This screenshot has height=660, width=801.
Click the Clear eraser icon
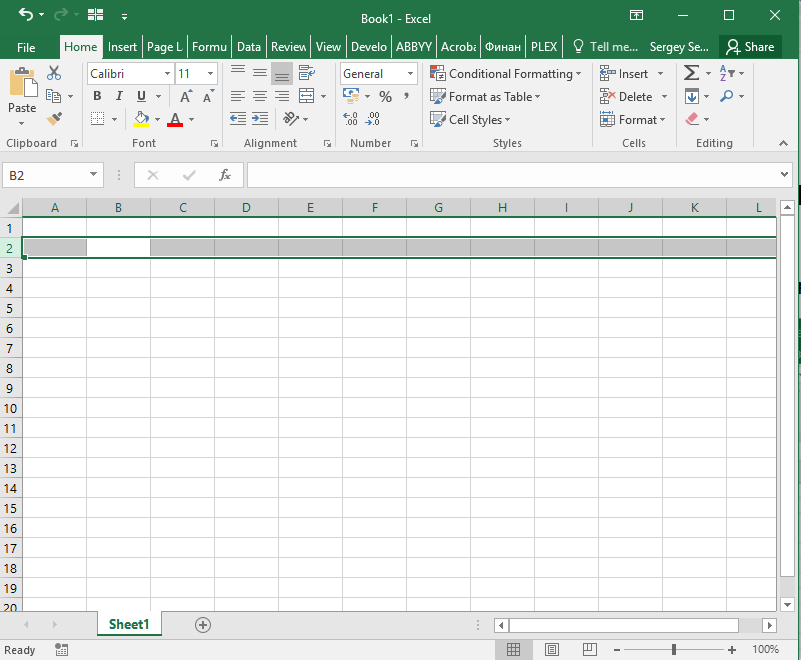[692, 119]
